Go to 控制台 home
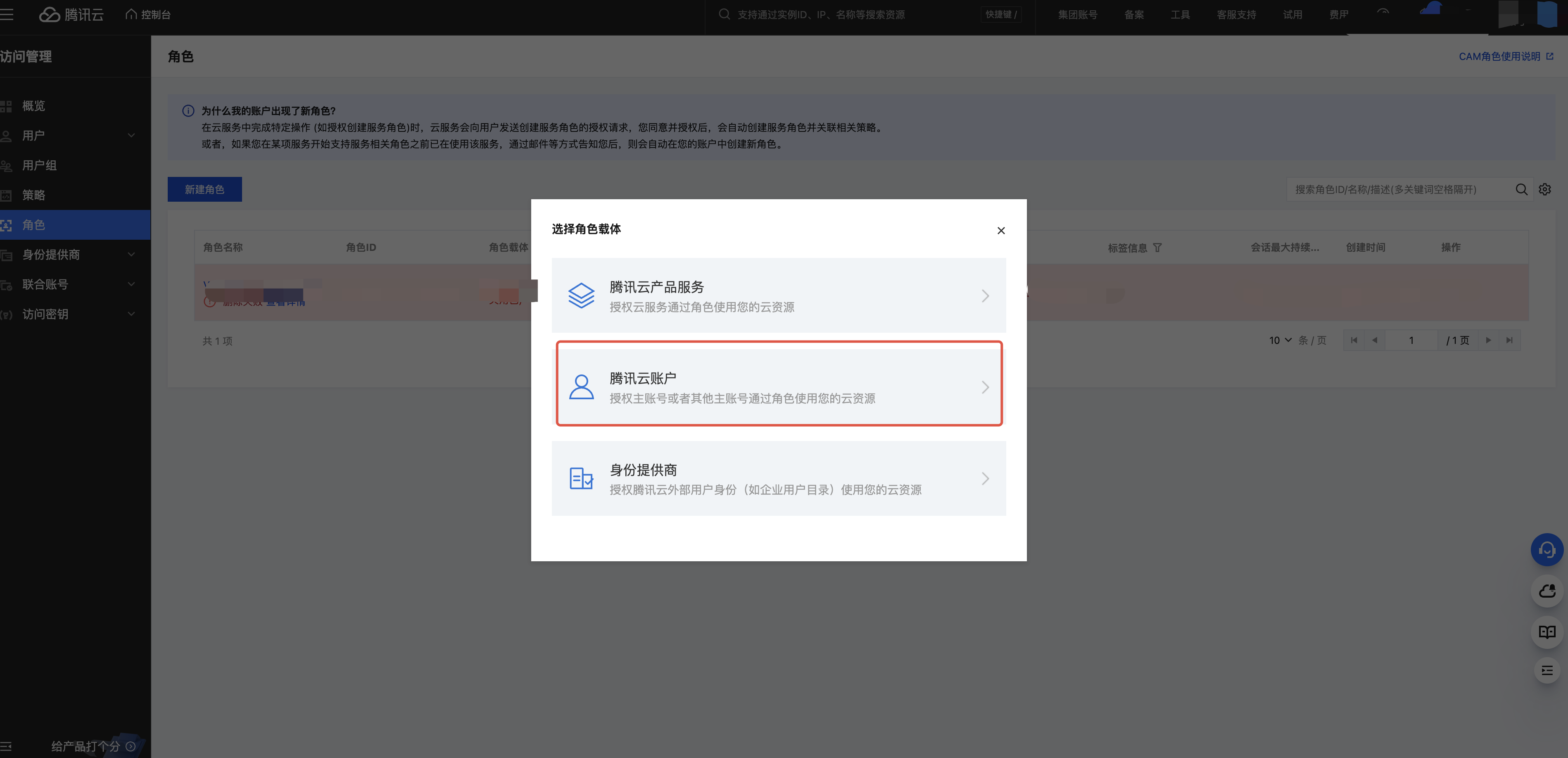 pos(148,14)
